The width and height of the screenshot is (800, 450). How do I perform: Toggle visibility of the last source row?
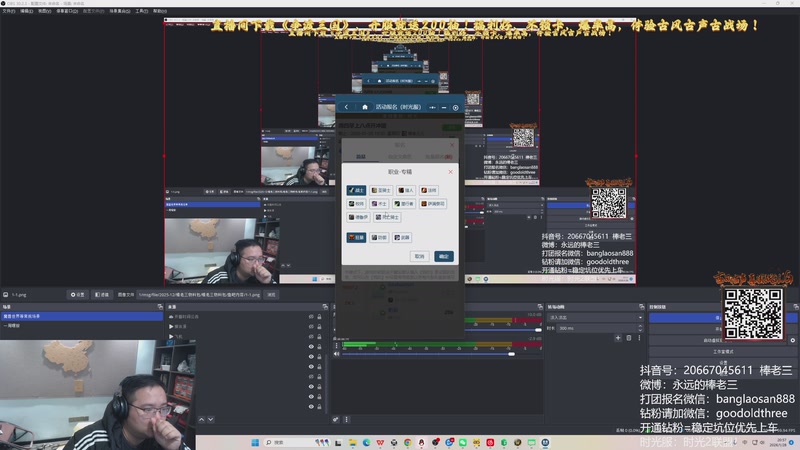[x=311, y=407]
